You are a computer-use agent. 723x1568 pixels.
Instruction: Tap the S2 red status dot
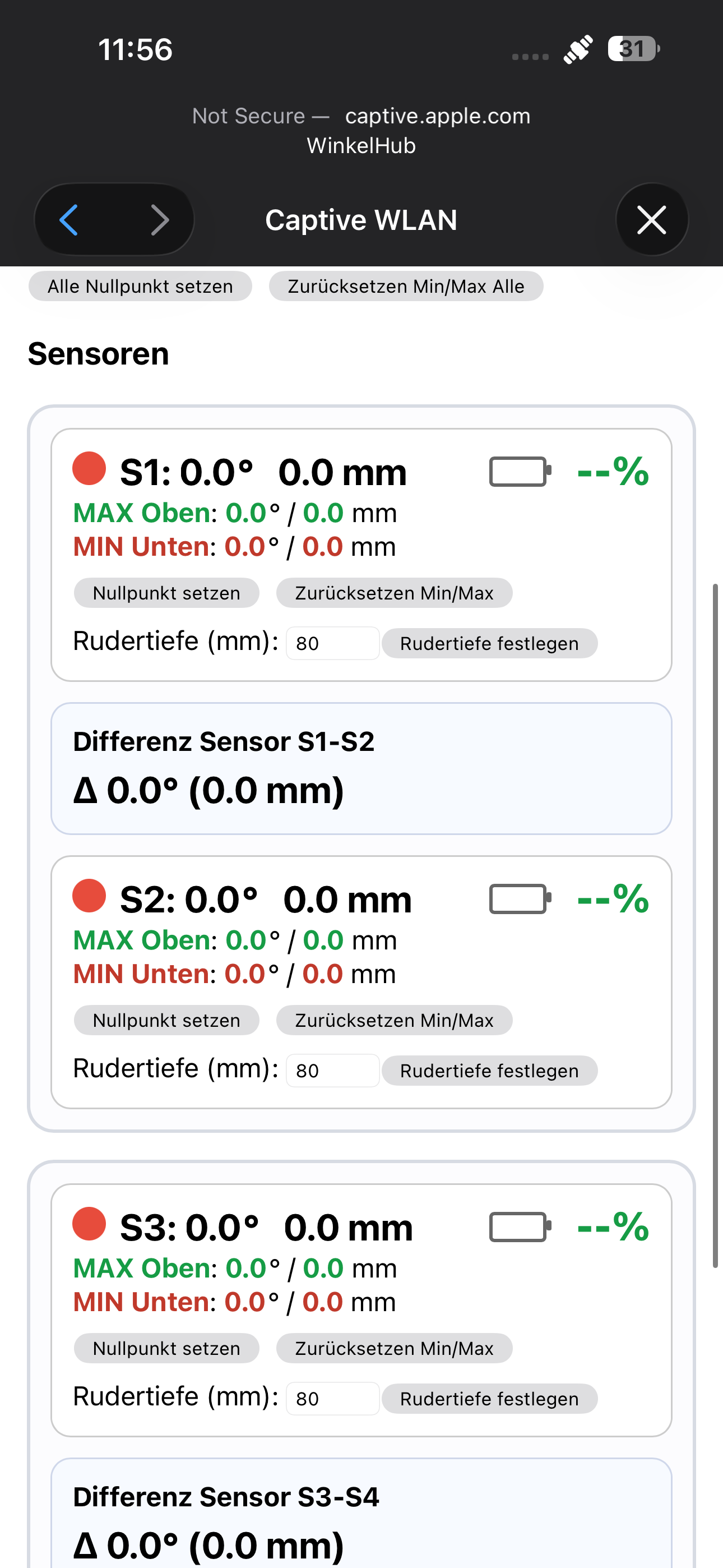tap(90, 896)
